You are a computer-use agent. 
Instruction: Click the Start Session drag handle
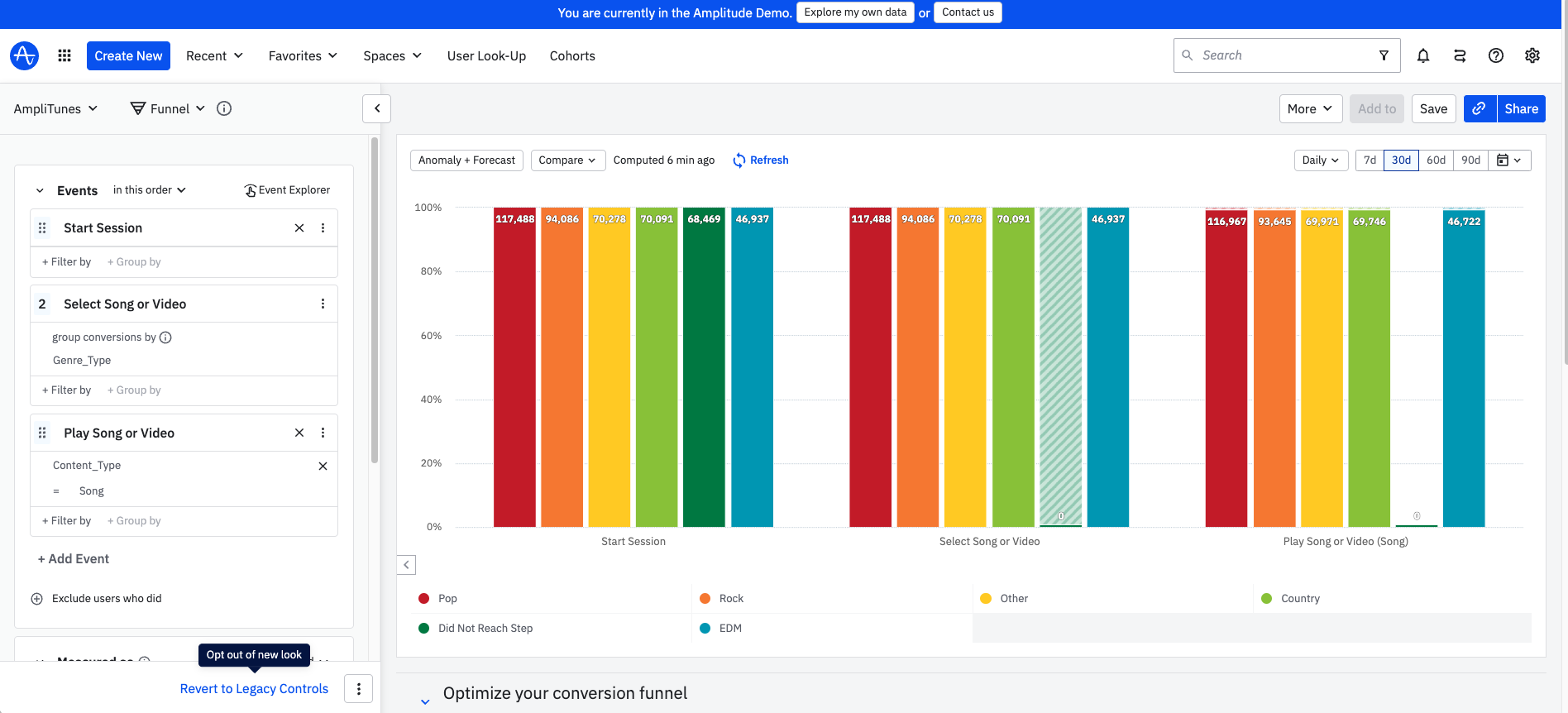(x=42, y=227)
